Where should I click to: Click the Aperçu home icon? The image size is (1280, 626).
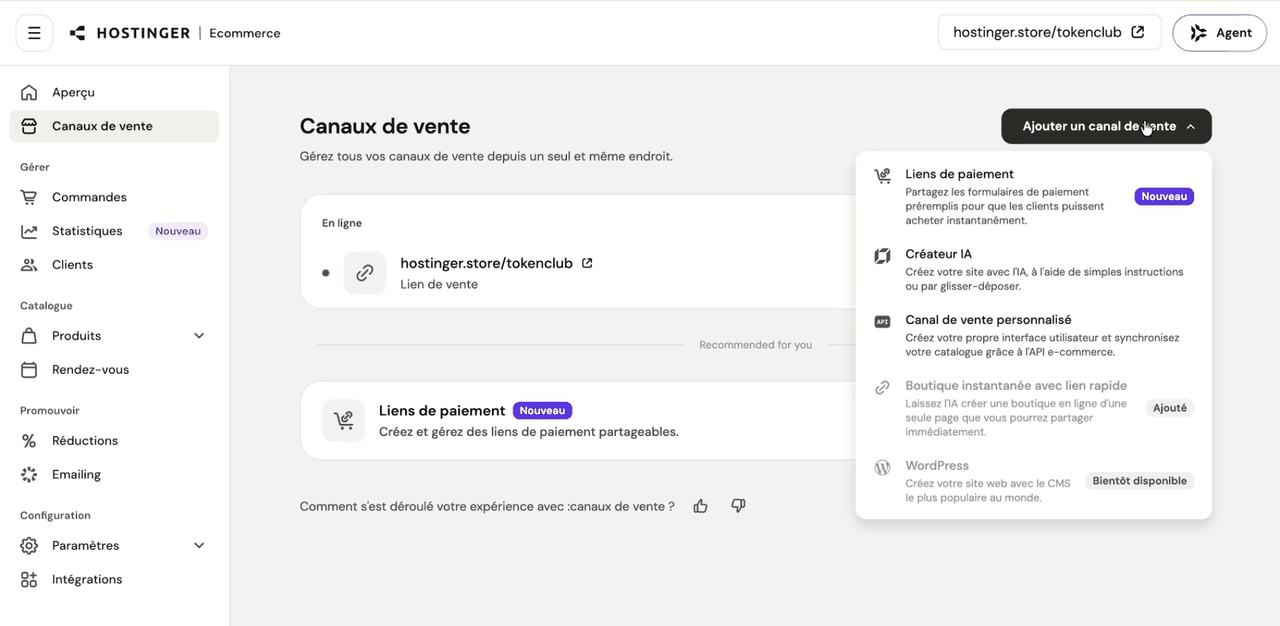click(x=29, y=92)
